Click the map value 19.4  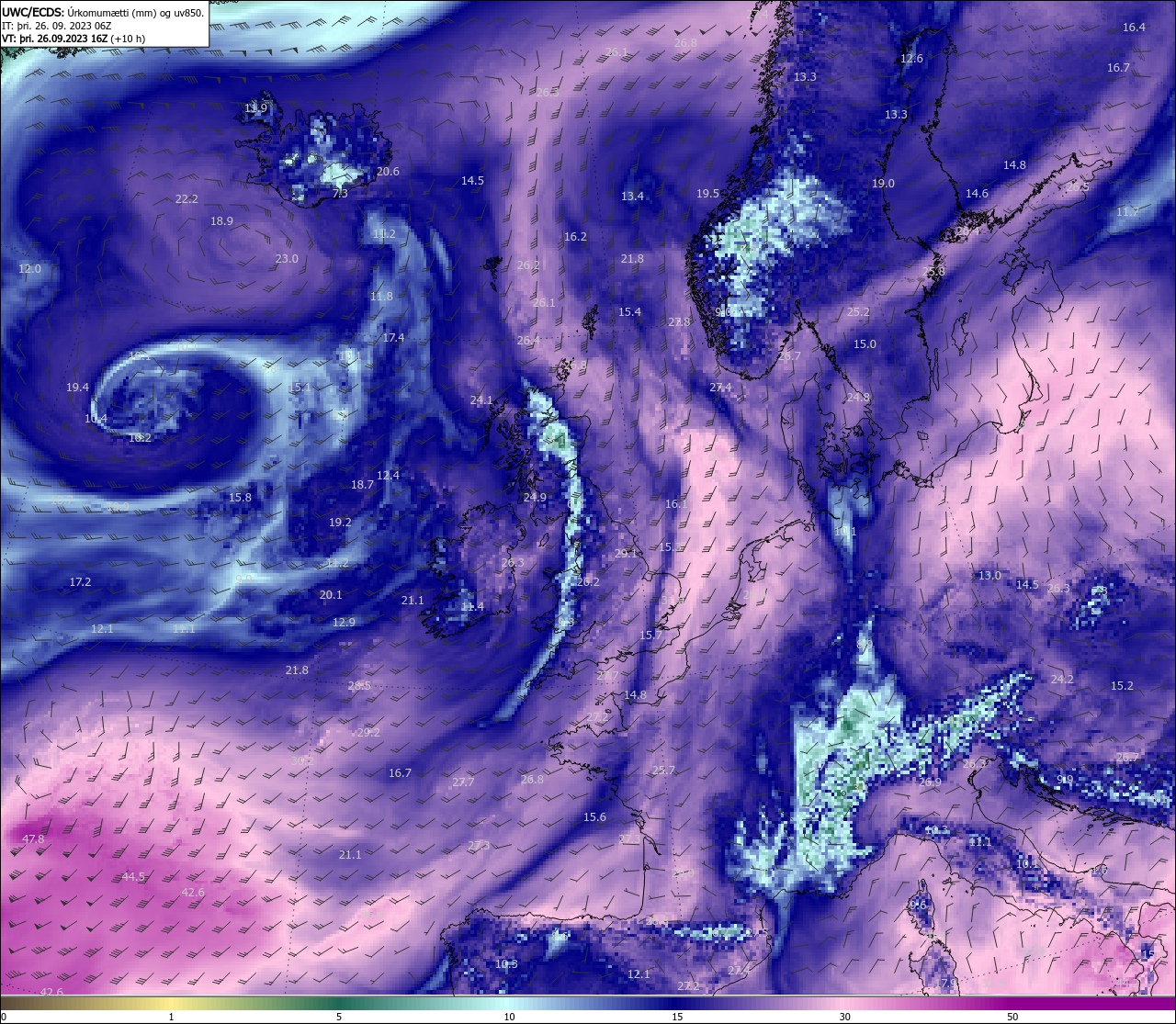[x=77, y=388]
